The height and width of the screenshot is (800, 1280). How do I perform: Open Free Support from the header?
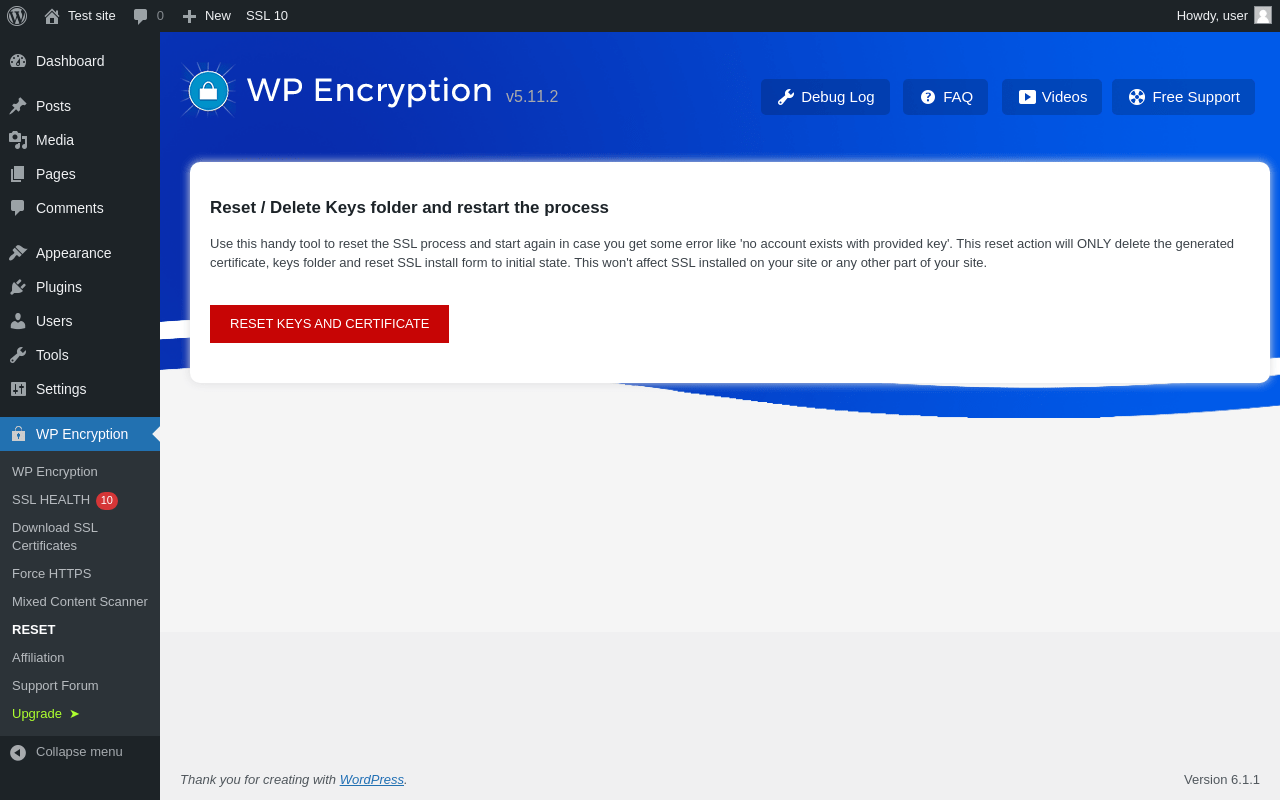1183,97
